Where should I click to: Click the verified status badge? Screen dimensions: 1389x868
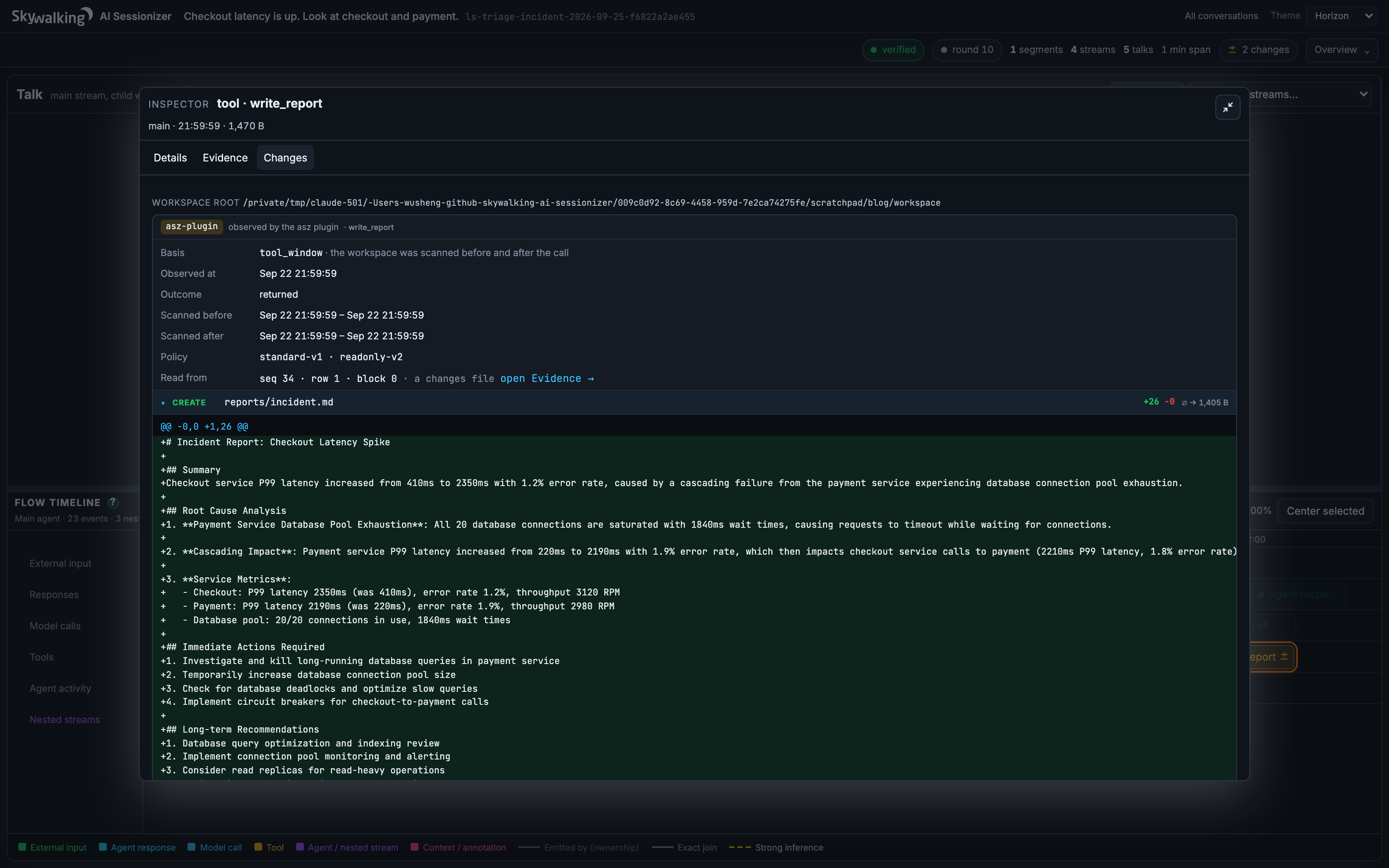892,50
